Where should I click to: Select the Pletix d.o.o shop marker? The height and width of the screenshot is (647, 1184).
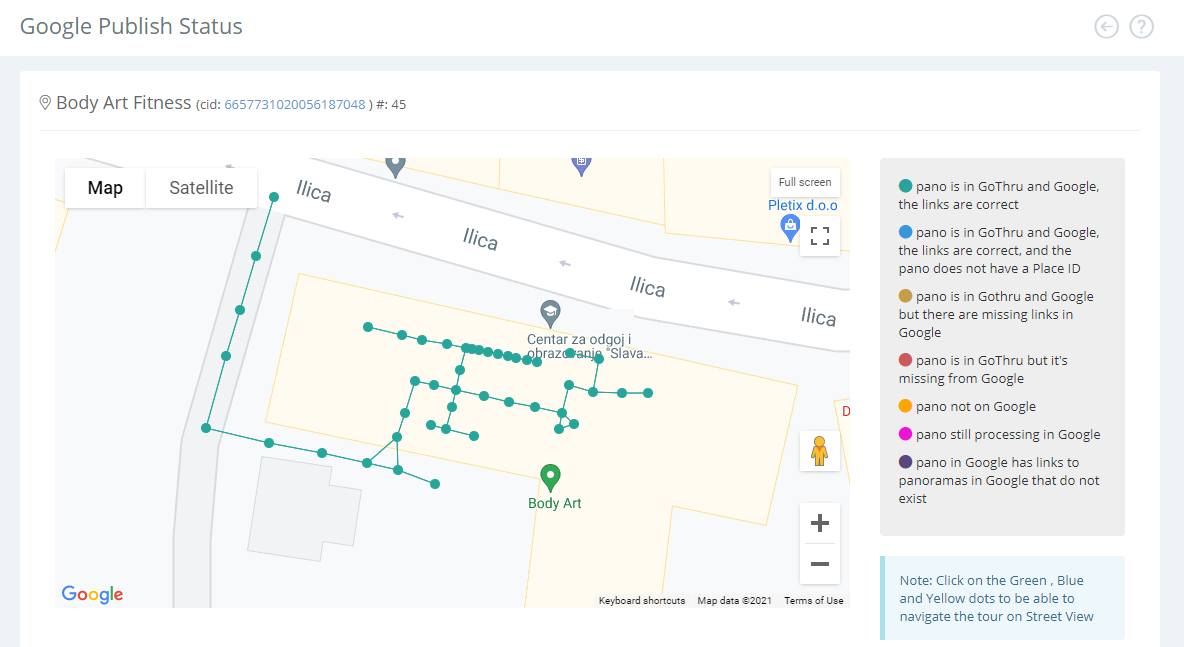coord(790,227)
